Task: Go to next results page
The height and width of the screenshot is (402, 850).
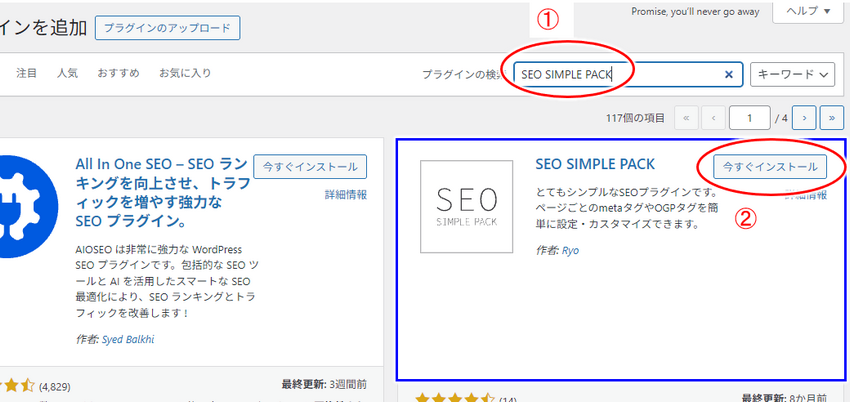Action: (x=804, y=118)
